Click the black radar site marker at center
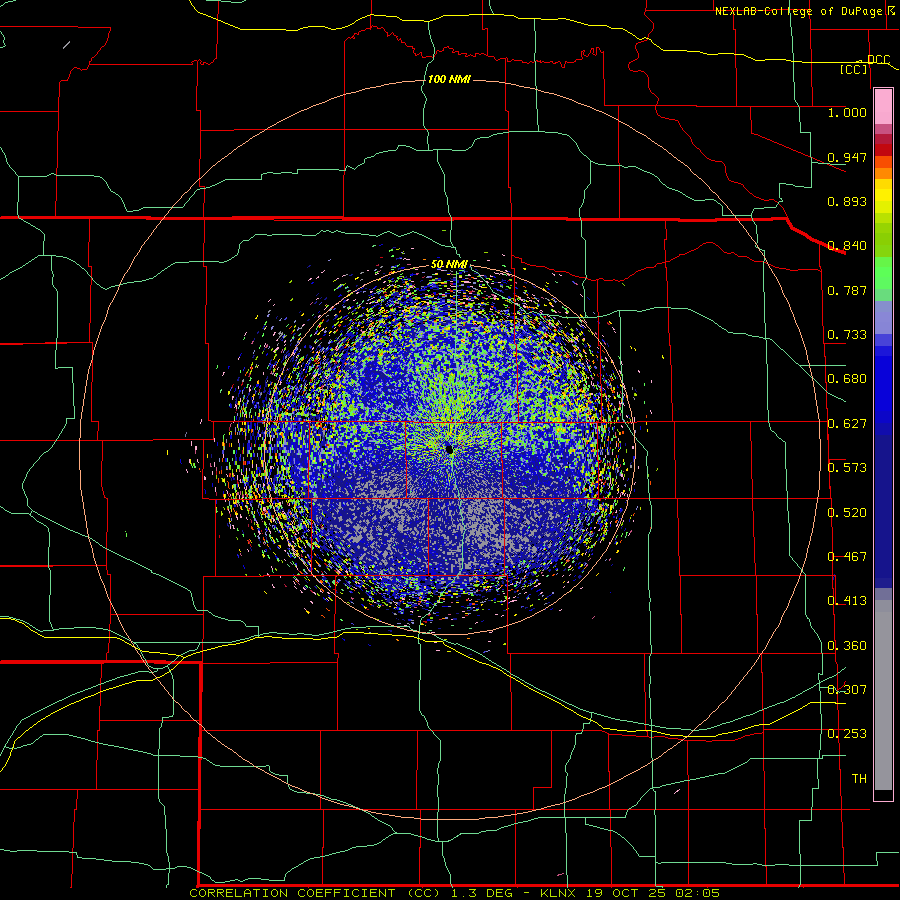Image resolution: width=900 pixels, height=900 pixels. click(449, 450)
